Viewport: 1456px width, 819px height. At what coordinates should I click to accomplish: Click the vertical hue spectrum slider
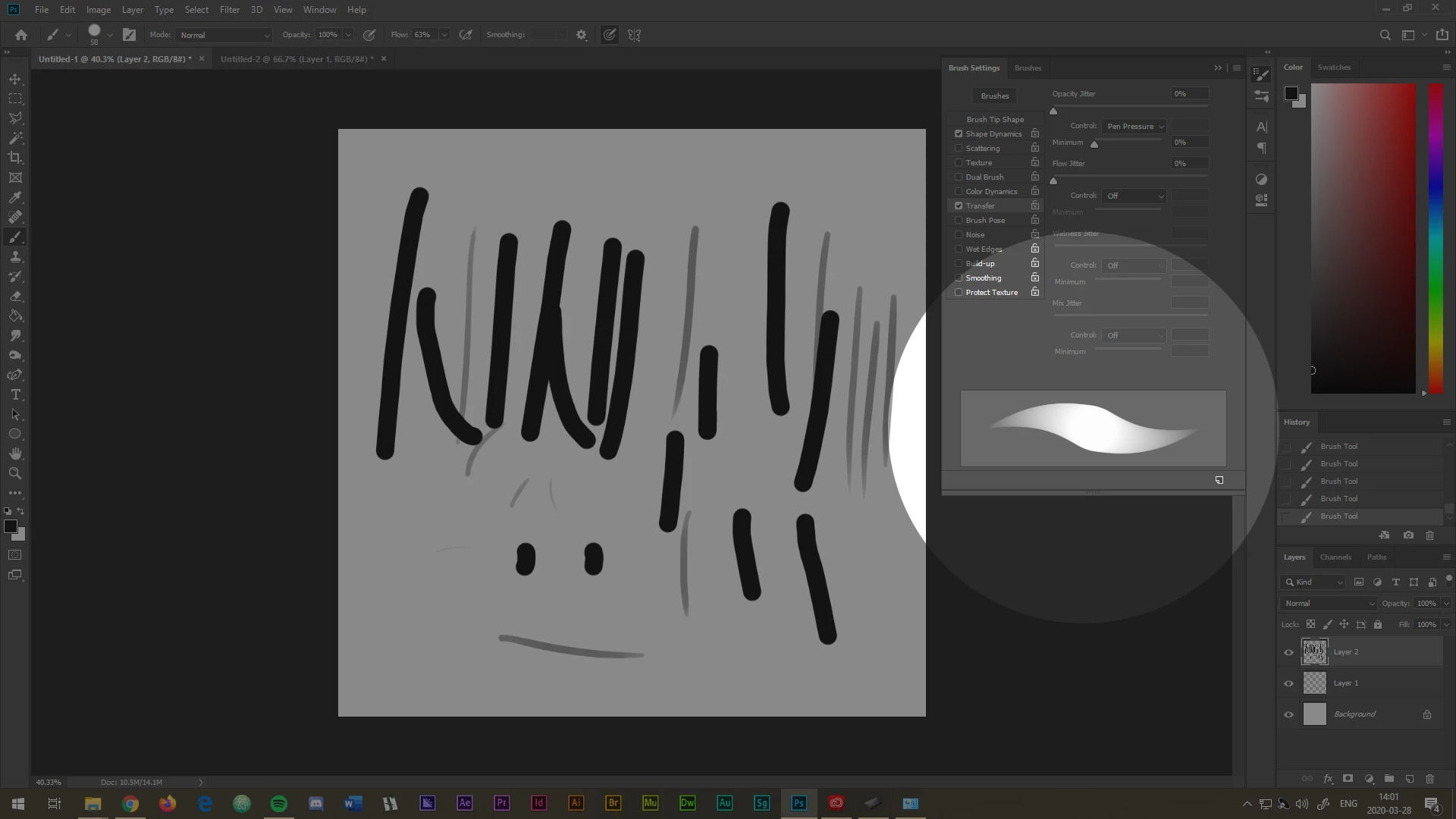pyautogui.click(x=1436, y=238)
